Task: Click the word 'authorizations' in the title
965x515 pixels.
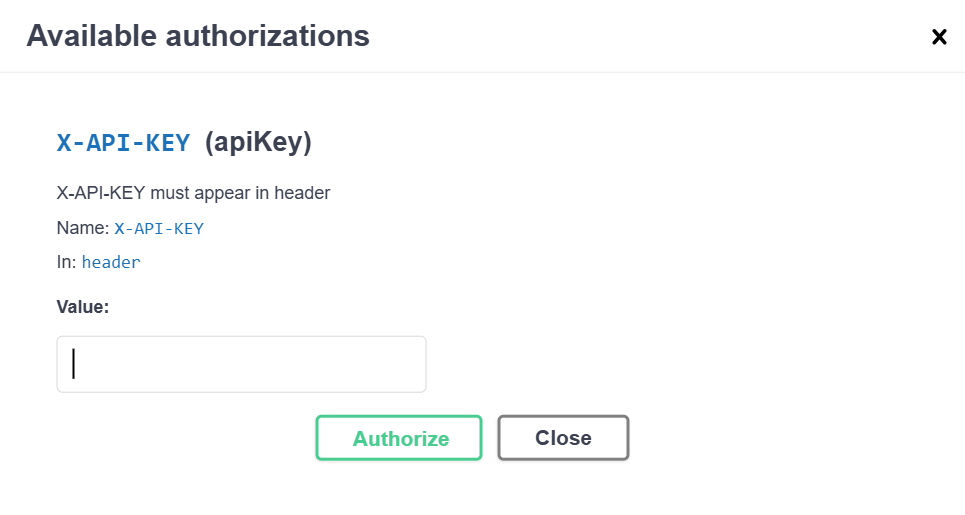Action: 267,37
